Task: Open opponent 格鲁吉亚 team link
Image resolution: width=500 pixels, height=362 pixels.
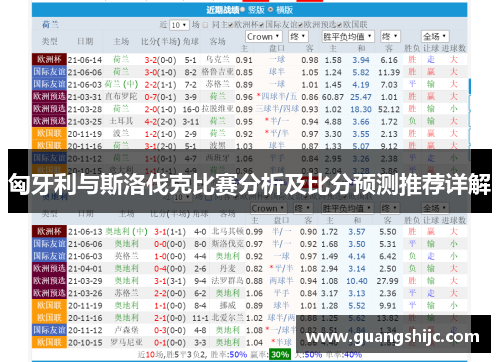Action: point(218,72)
